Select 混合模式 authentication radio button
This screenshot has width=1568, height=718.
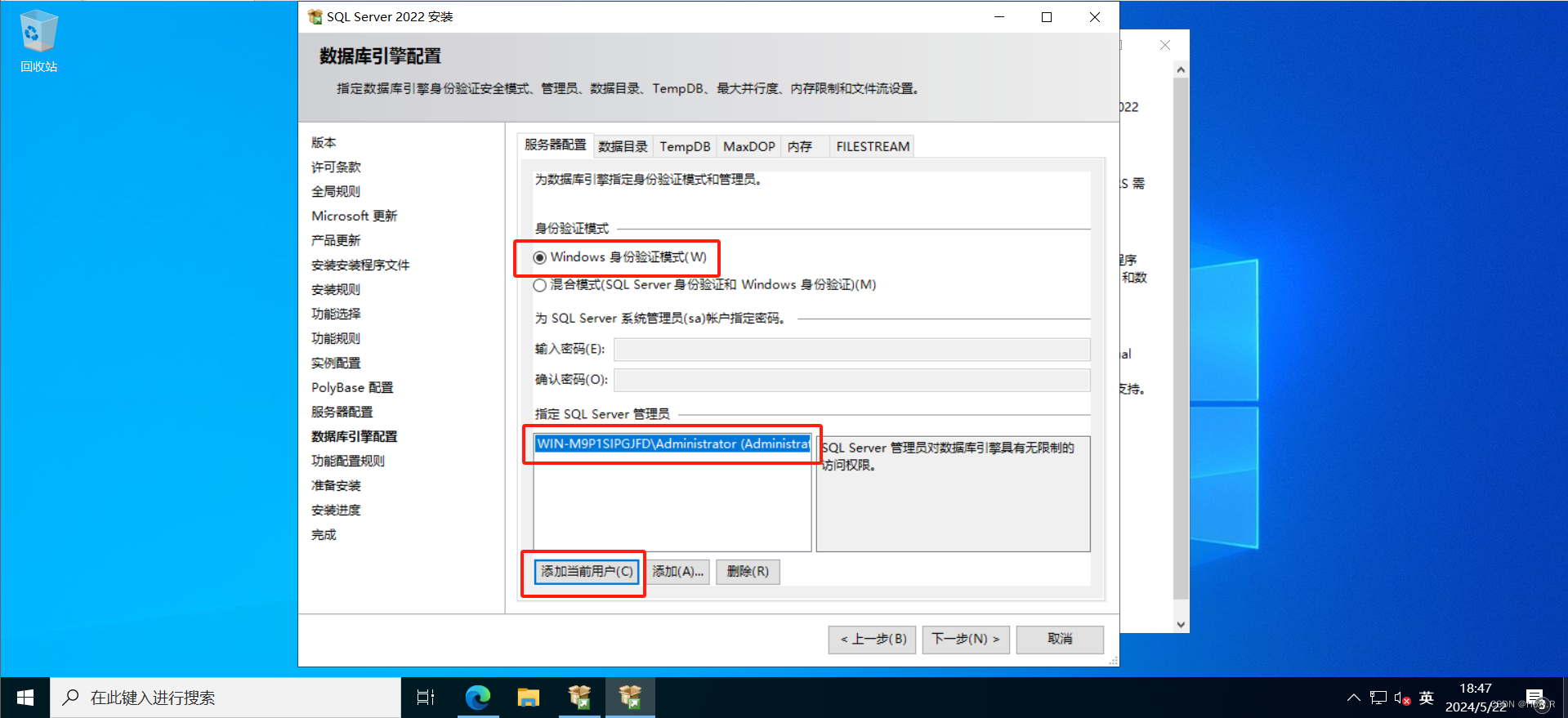(x=540, y=285)
